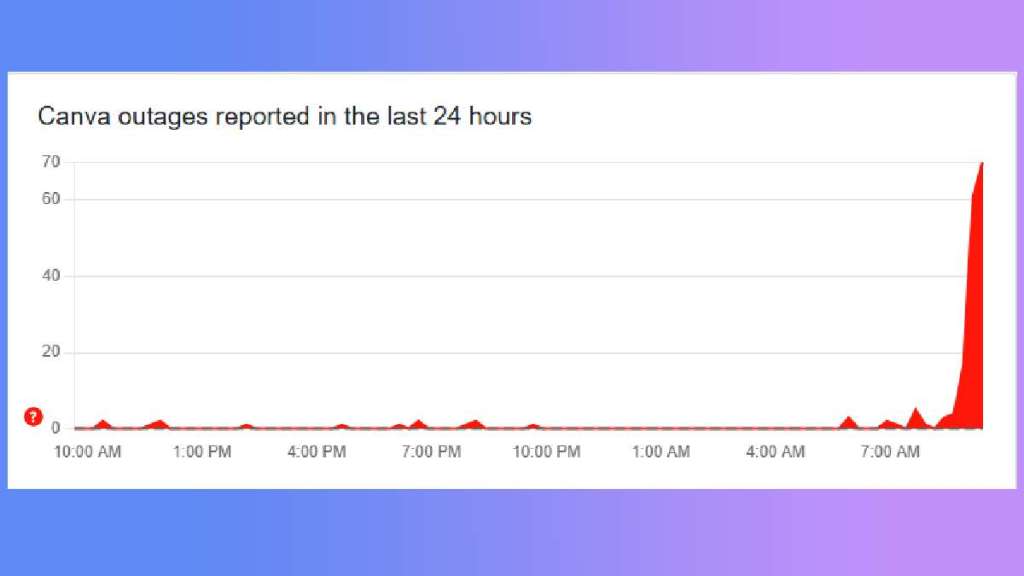Click the 4:00 AM time axis label
The image size is (1024, 576).
(x=776, y=452)
